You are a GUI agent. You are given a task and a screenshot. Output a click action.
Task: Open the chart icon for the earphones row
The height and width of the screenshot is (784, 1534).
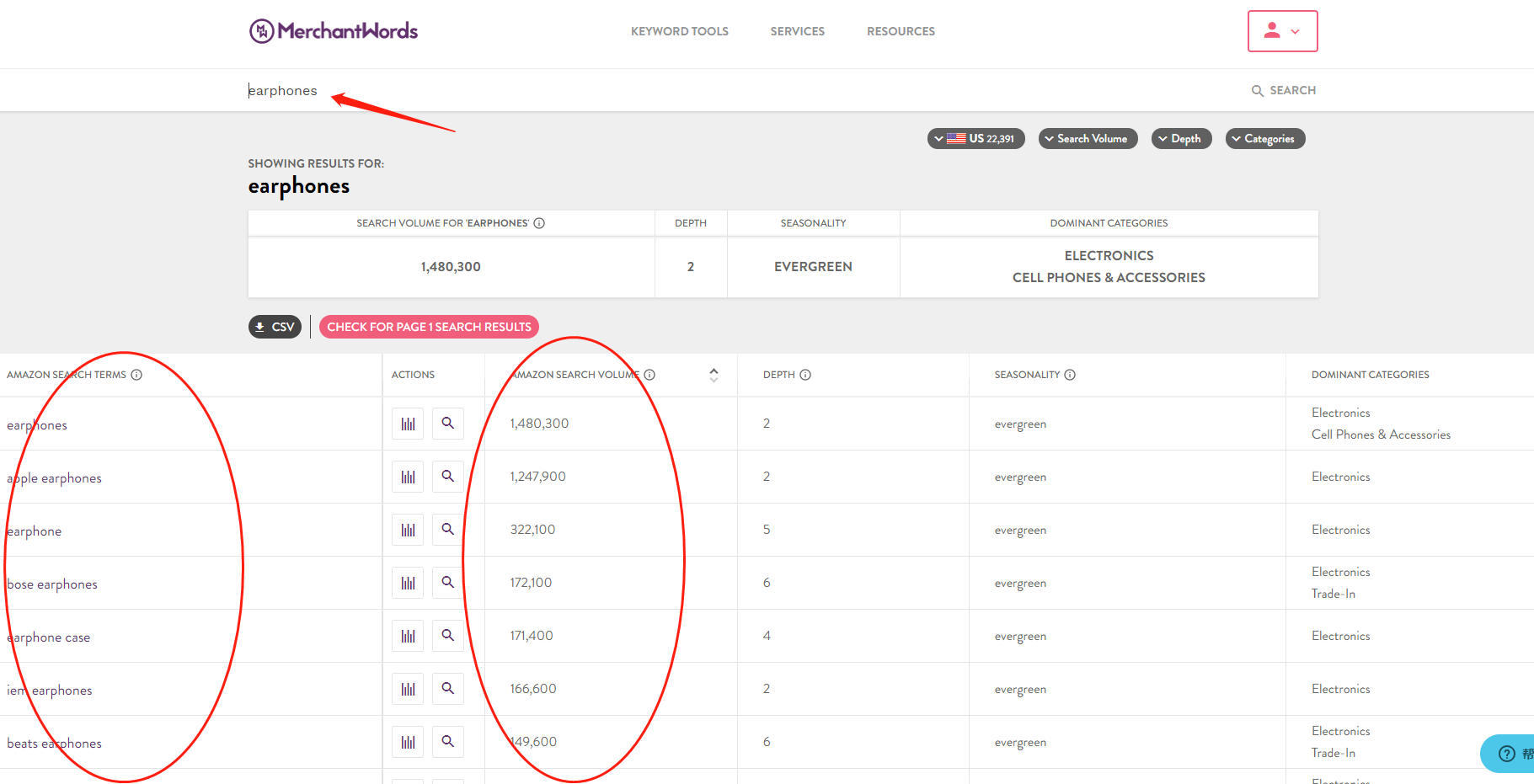pyautogui.click(x=408, y=424)
